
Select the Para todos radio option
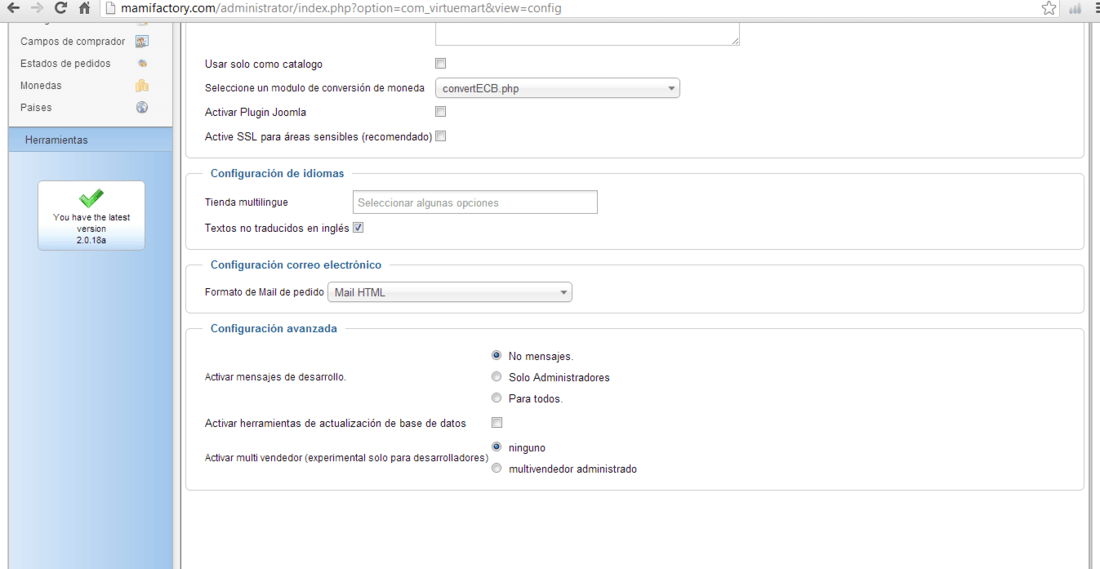pos(497,398)
